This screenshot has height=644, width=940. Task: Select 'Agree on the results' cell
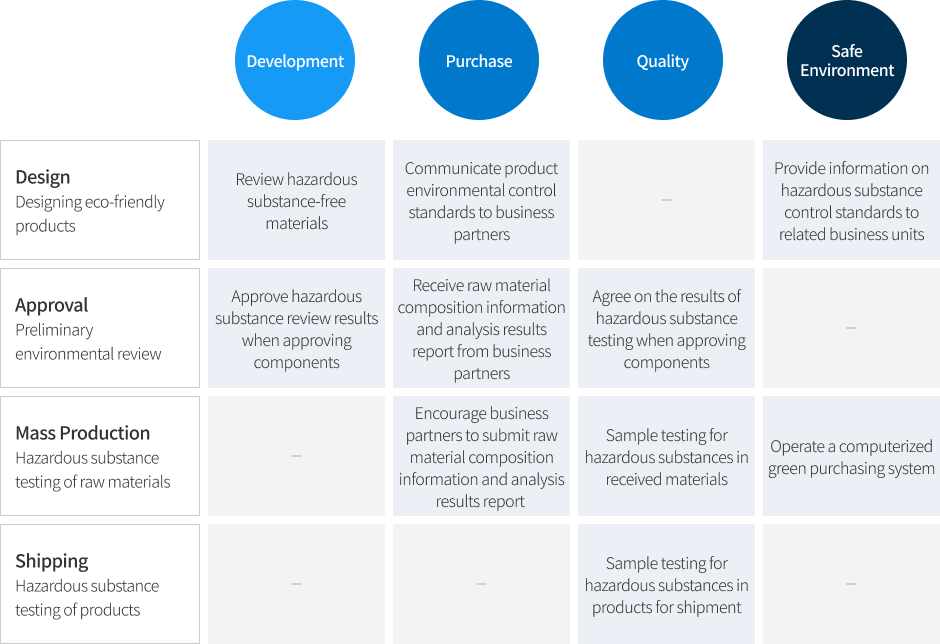coord(667,328)
